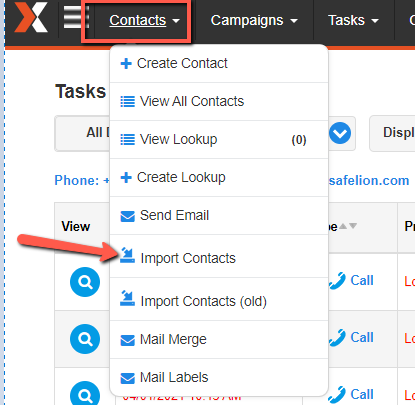Click the blue circular chevron-down icon
Screen dimensions: 415x405
pyautogui.click(x=340, y=133)
